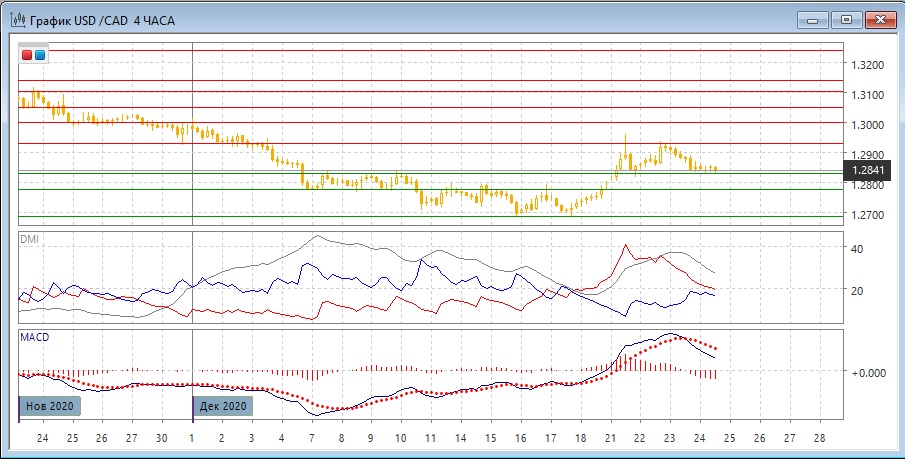This screenshot has width=905, height=459.
Task: Click date 7 on the time axis
Action: (x=312, y=438)
